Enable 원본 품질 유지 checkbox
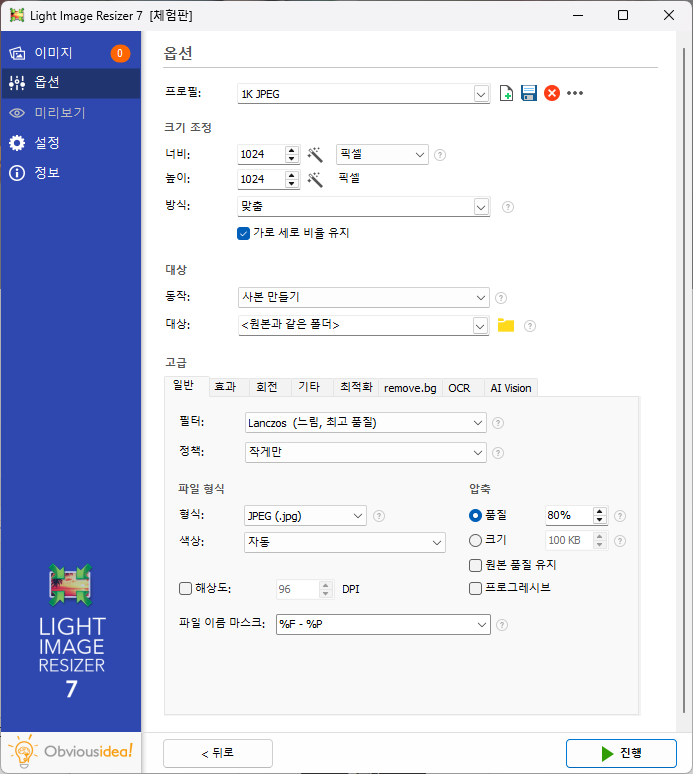Viewport: 693px width, 774px height. 475,565
